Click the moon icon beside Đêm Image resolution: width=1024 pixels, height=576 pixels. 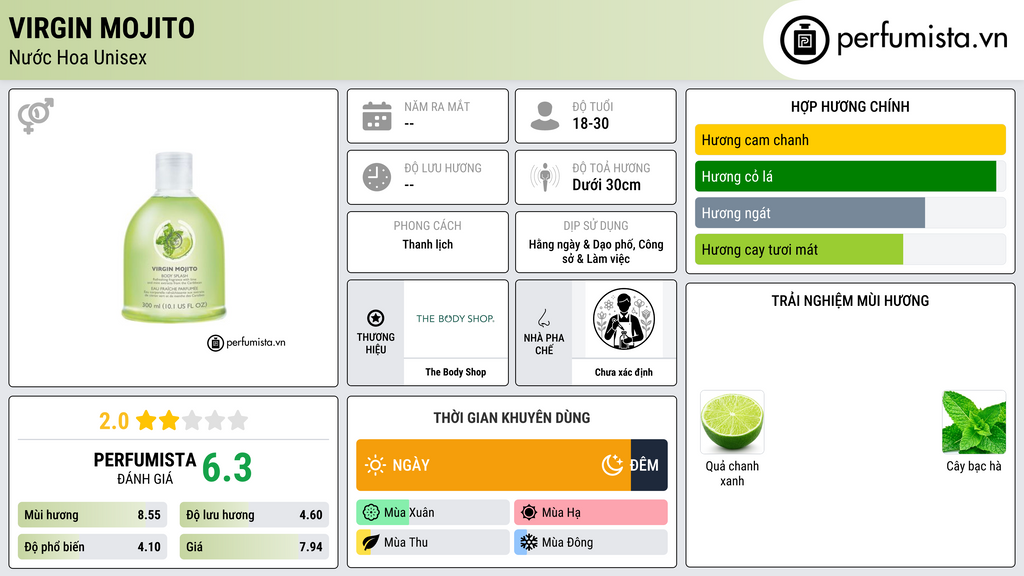tap(612, 465)
